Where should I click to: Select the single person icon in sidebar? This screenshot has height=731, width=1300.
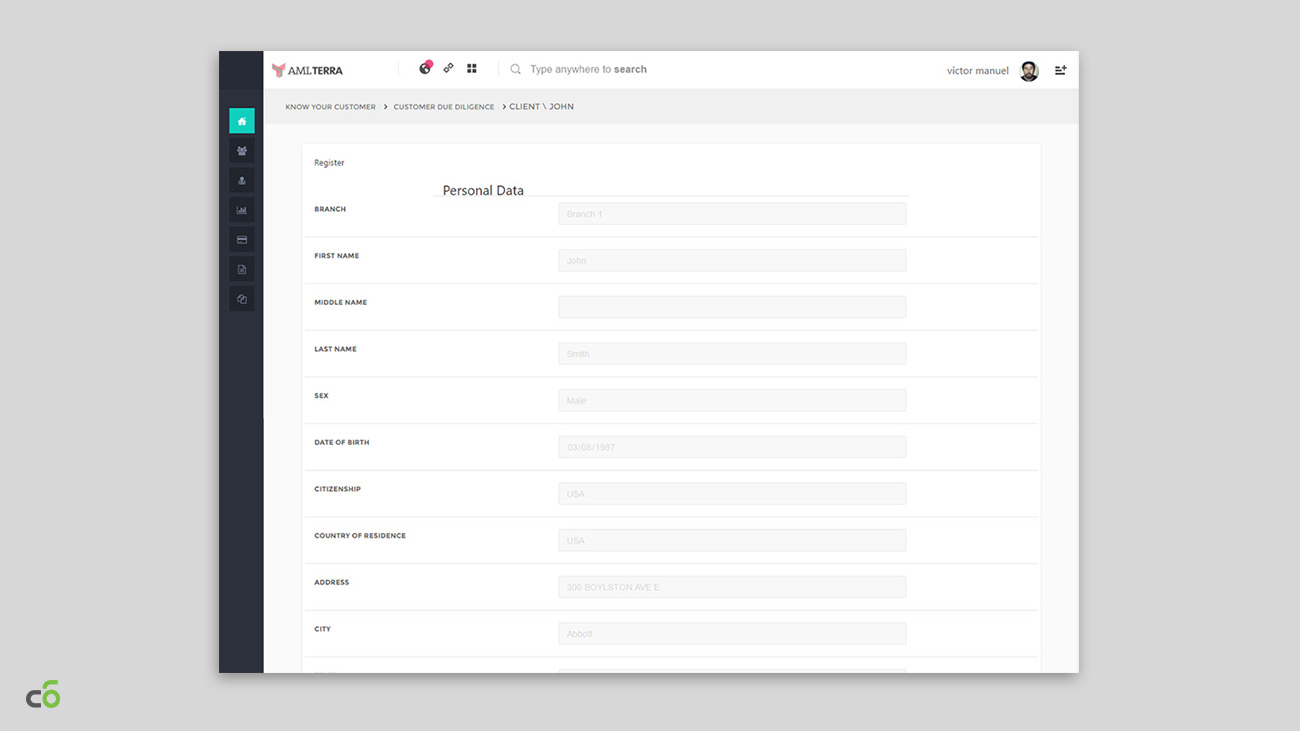[x=241, y=180]
